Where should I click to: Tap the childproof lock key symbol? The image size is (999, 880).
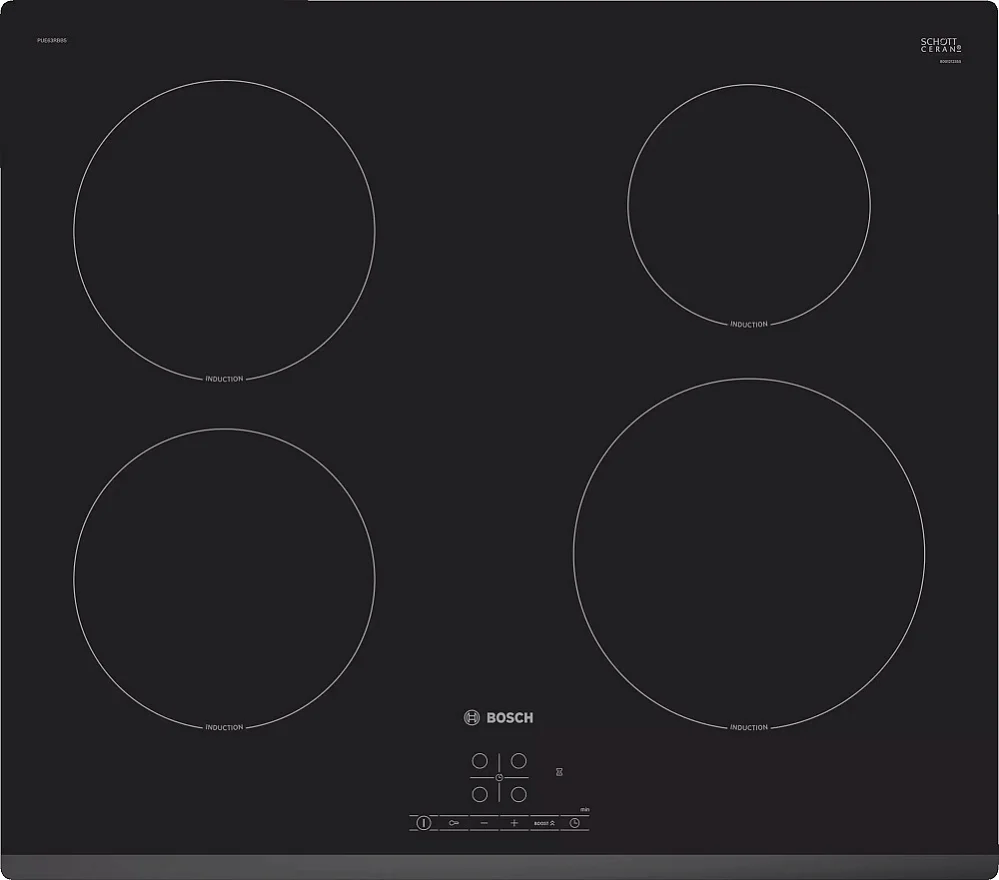click(x=454, y=823)
